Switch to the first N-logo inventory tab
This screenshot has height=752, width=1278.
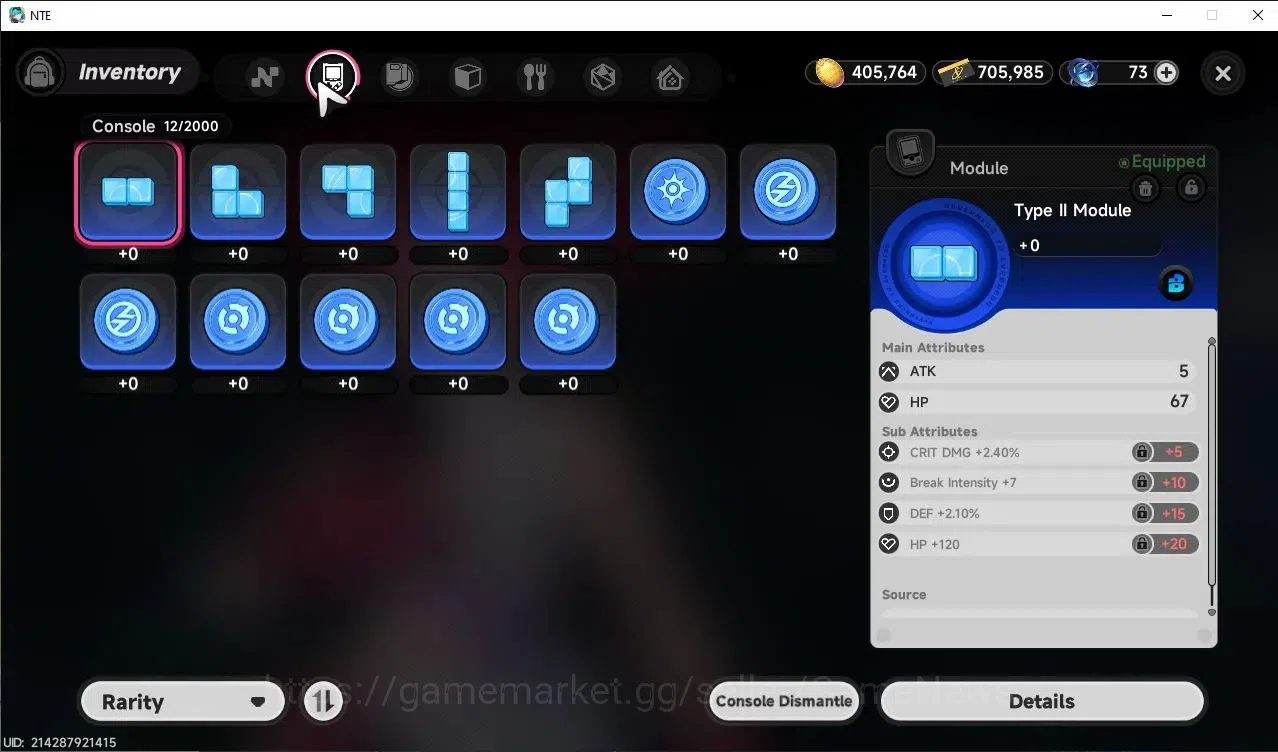265,77
